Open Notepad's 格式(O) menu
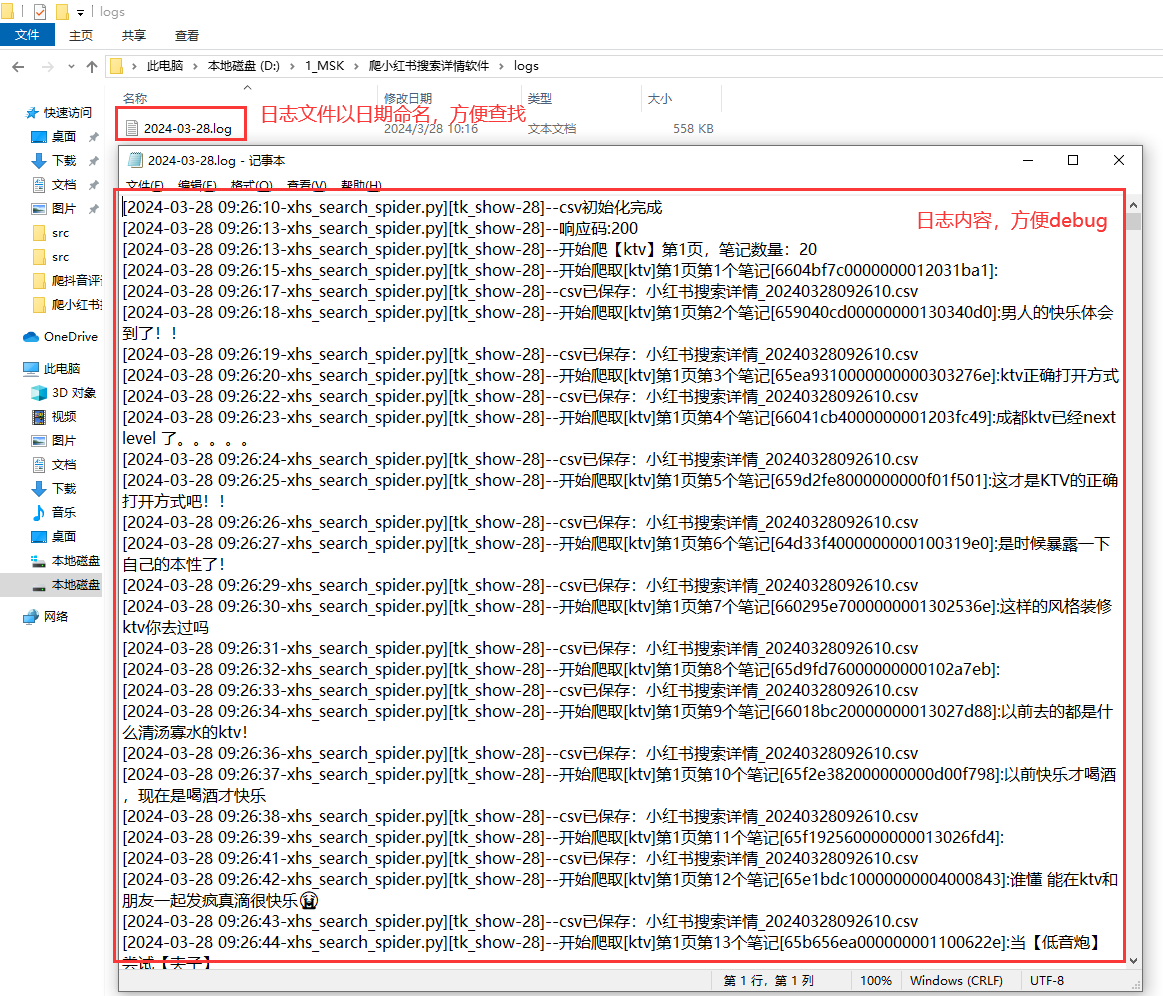This screenshot has height=996, width=1163. [251, 185]
